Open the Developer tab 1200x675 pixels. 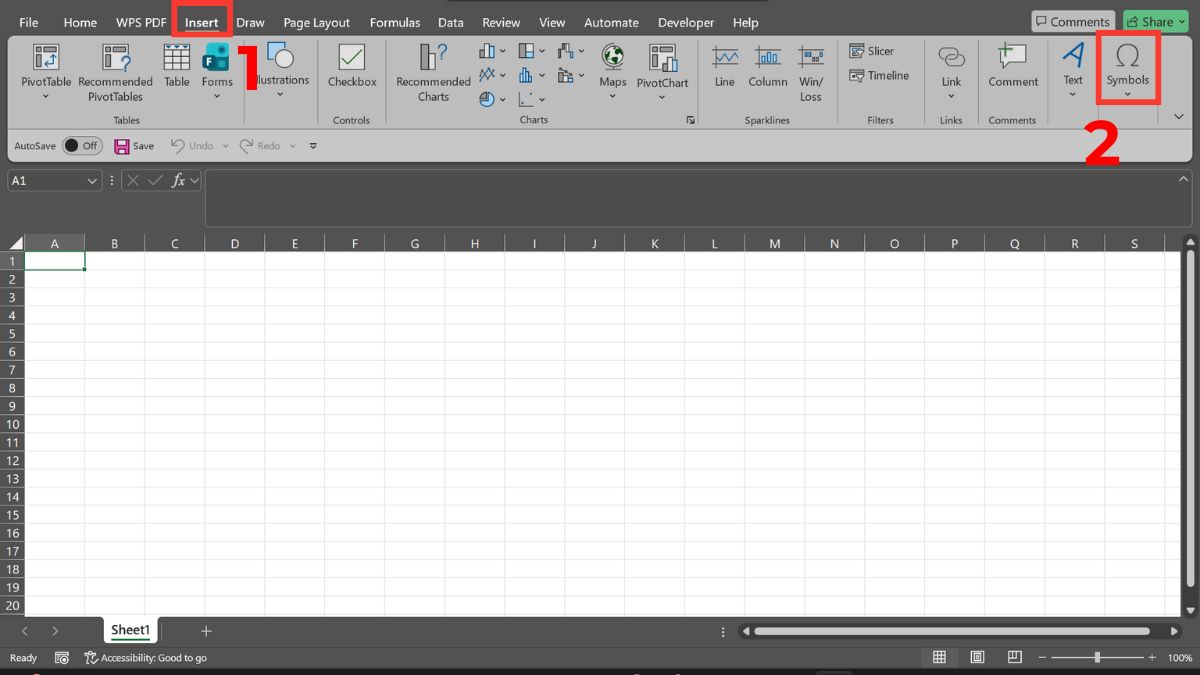(686, 21)
